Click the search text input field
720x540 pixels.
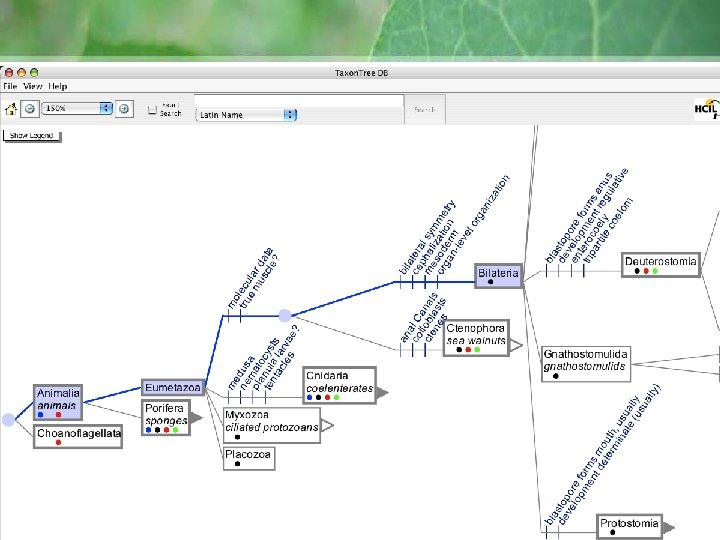pos(299,101)
